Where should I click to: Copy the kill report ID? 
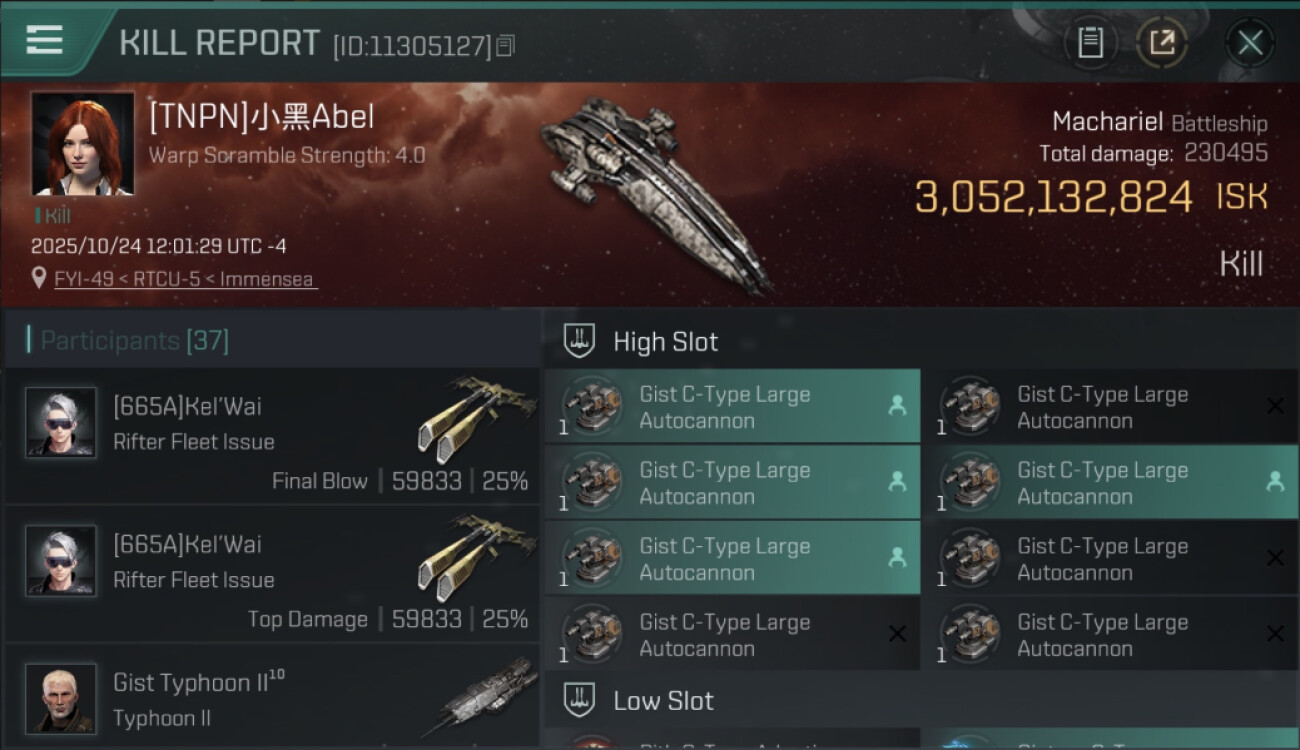506,45
